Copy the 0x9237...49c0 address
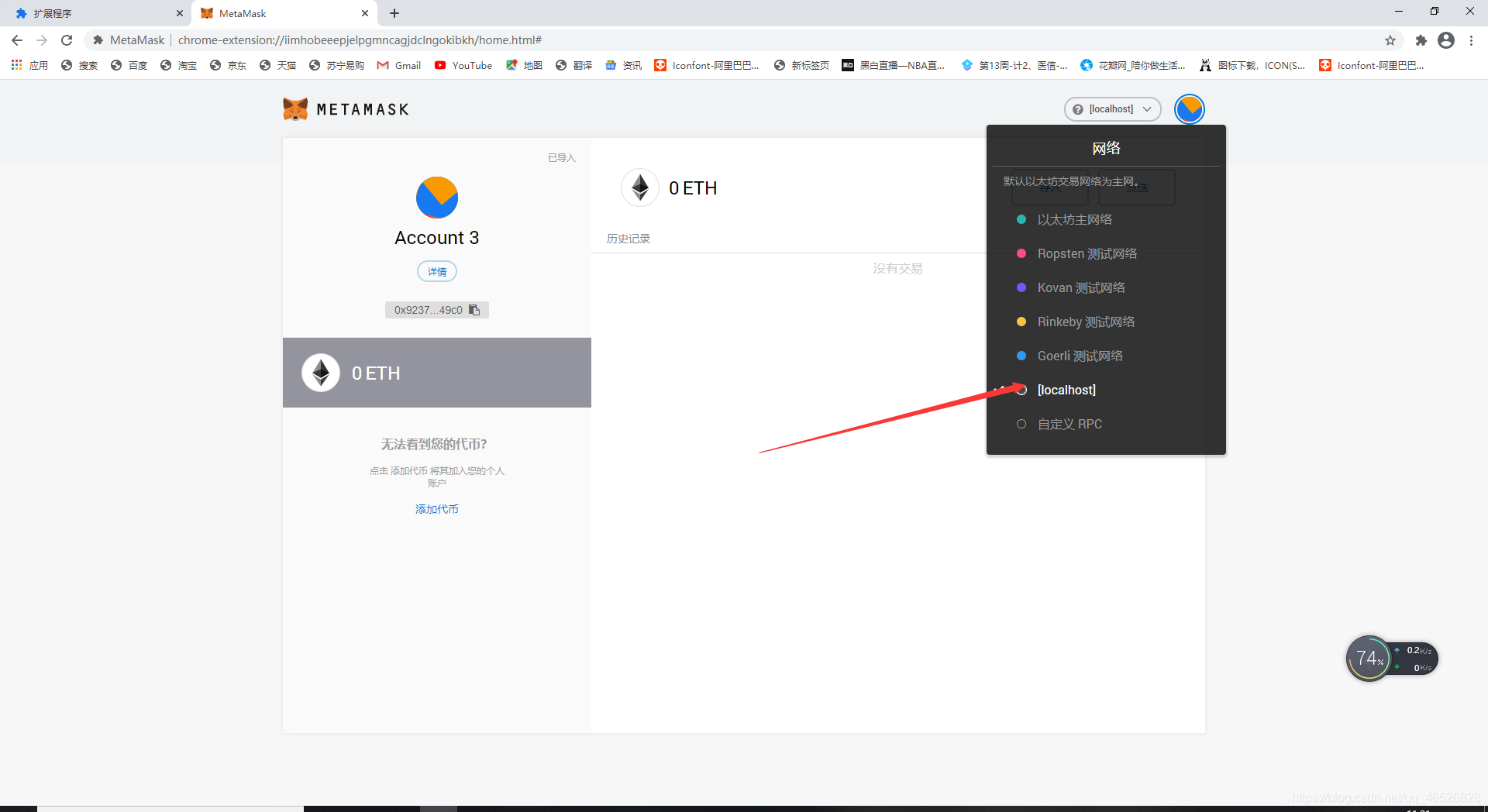Viewport: 1488px width, 812px height. click(437, 310)
